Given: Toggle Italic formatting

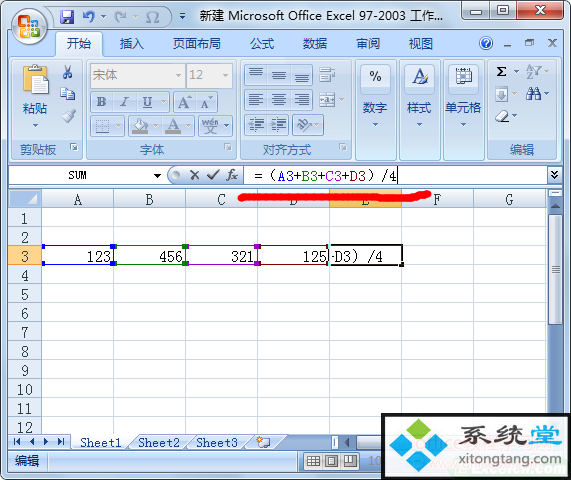Looking at the screenshot, I should click(125, 102).
